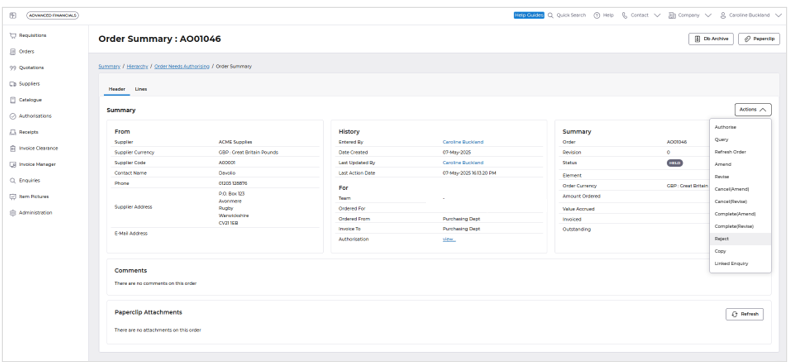This screenshot has height=362, width=791.
Task: Choose Cancel(Revise) menu entry
Action: (740, 202)
